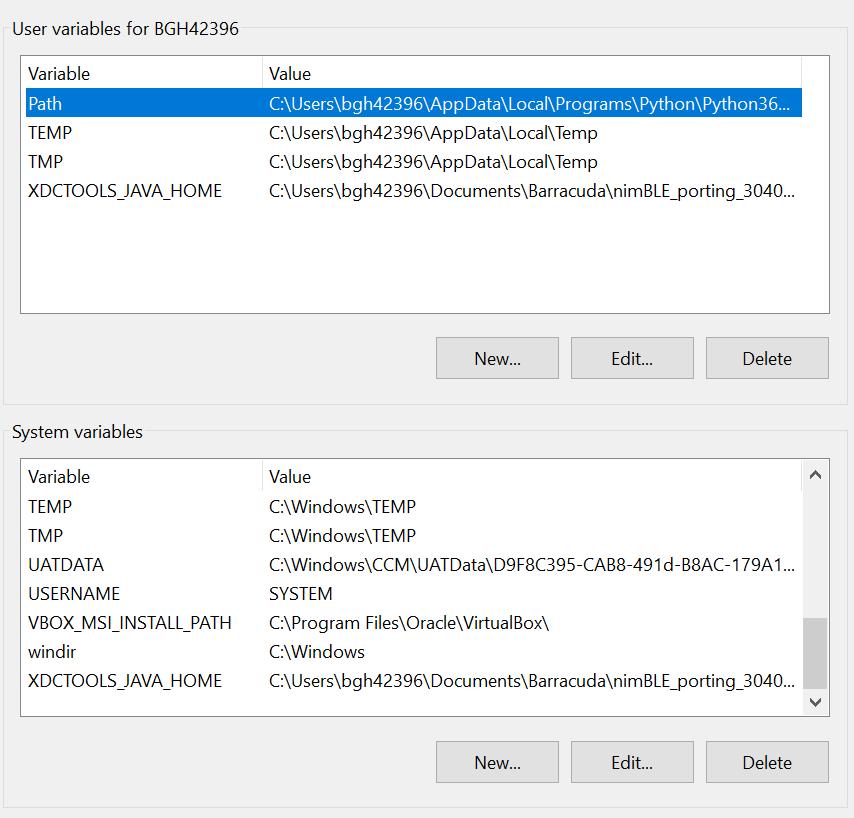Sort by system Value column header
The image size is (854, 818).
(x=530, y=477)
